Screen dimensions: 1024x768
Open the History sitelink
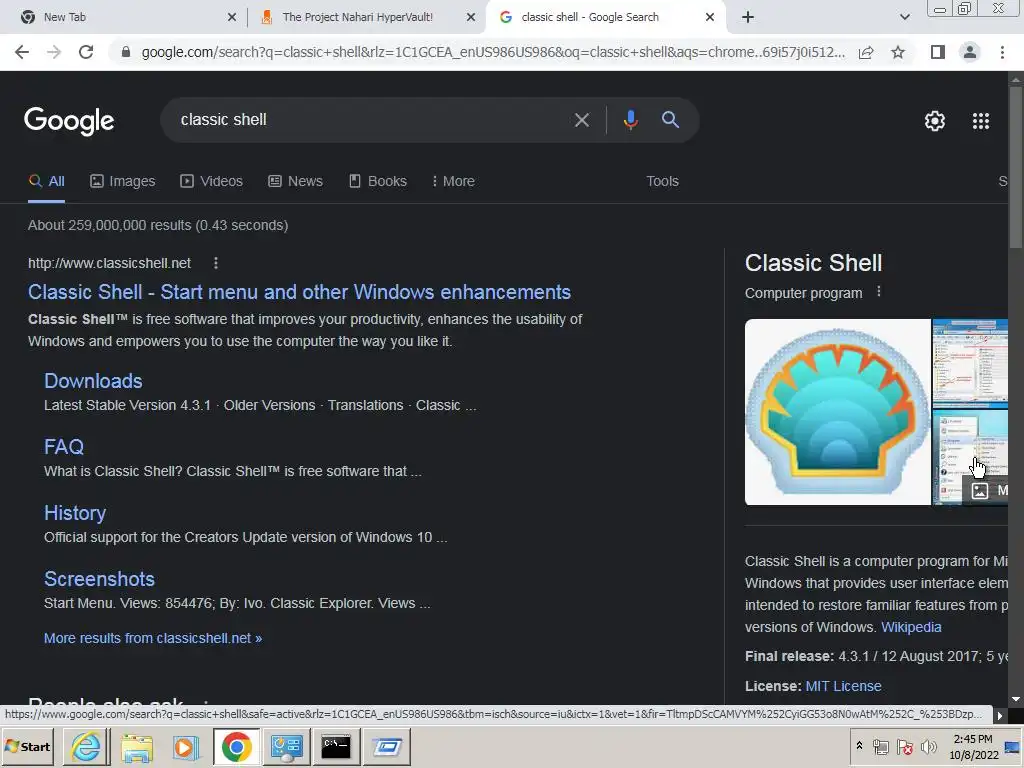tap(74, 513)
